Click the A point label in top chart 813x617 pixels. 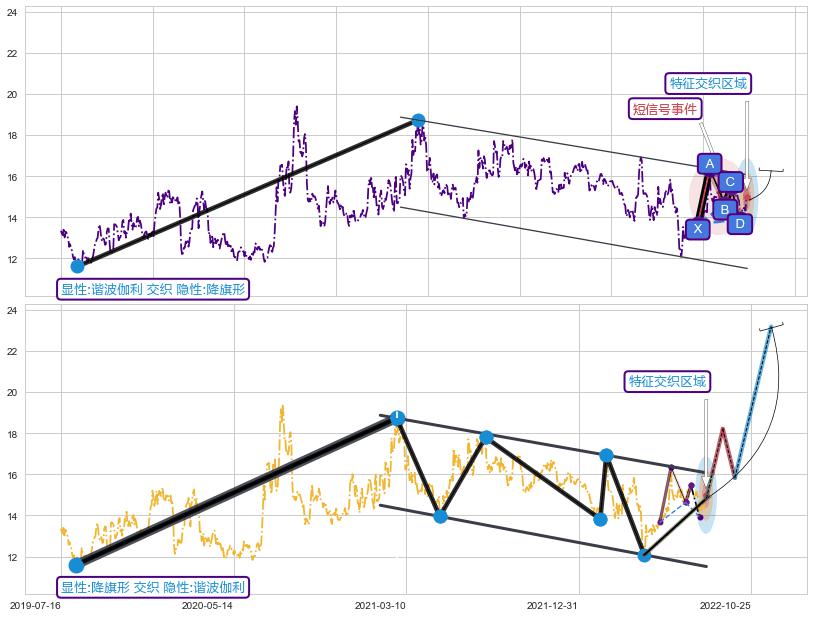tap(709, 164)
